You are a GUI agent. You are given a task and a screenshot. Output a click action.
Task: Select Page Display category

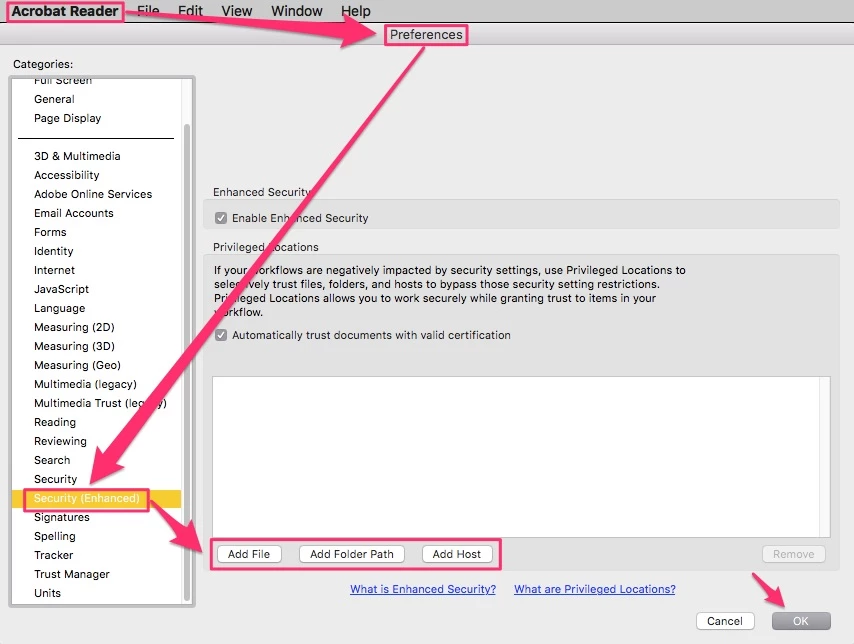68,118
